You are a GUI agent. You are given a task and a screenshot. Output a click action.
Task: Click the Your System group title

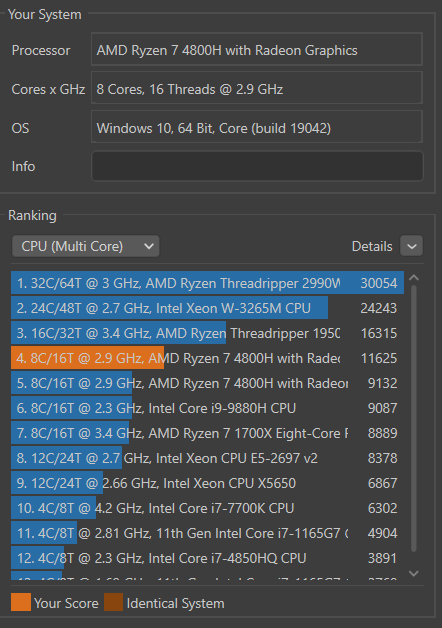[44, 14]
